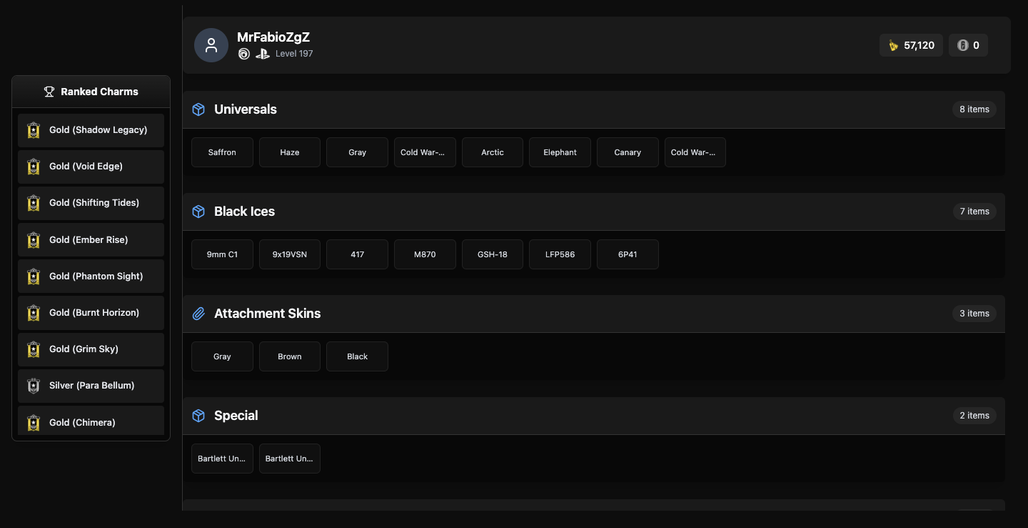This screenshot has width=1028, height=528.
Task: Click the Black Ices cube icon
Action: click(199, 211)
